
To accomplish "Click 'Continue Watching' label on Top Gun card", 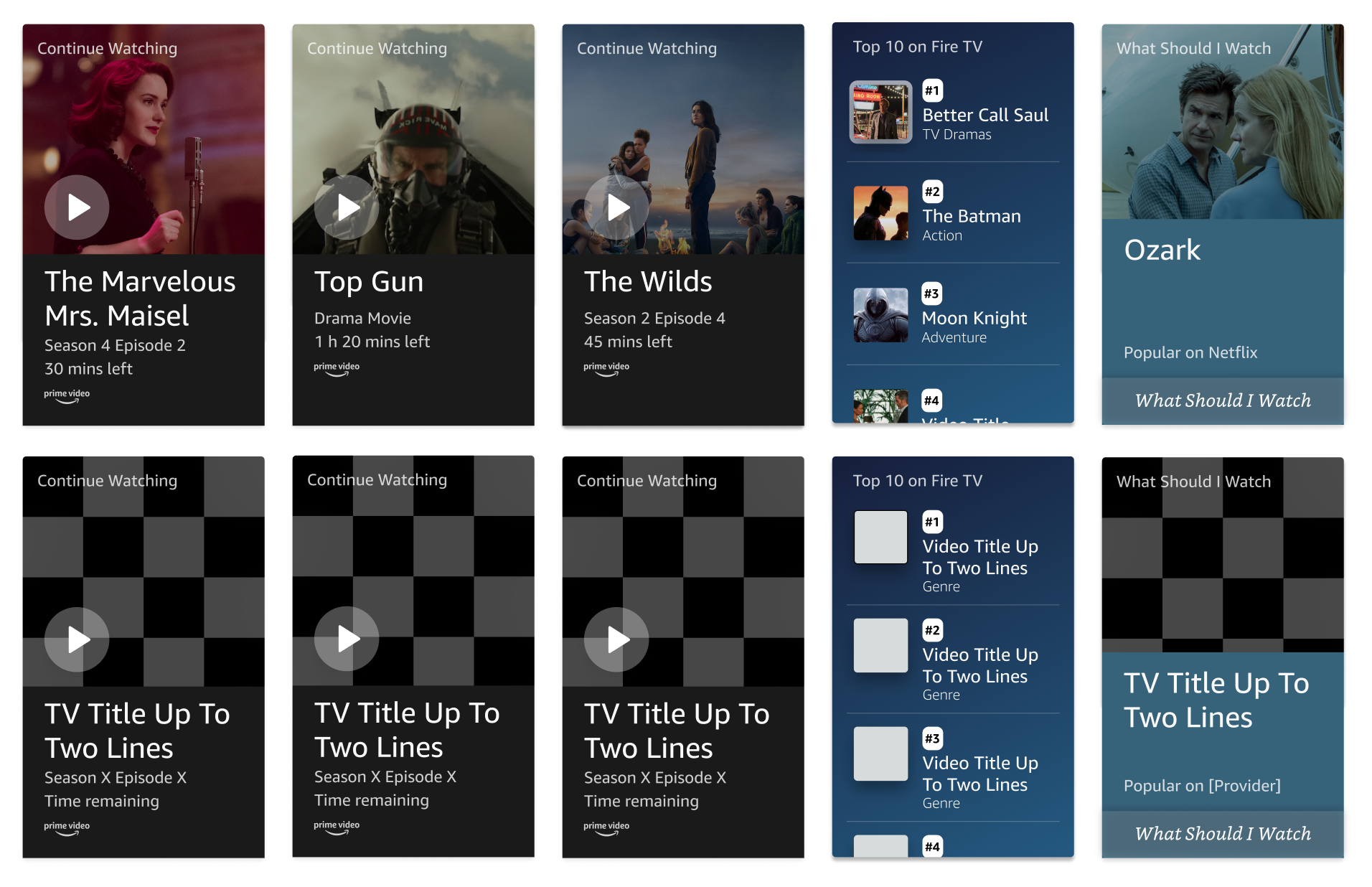I will pos(377,48).
